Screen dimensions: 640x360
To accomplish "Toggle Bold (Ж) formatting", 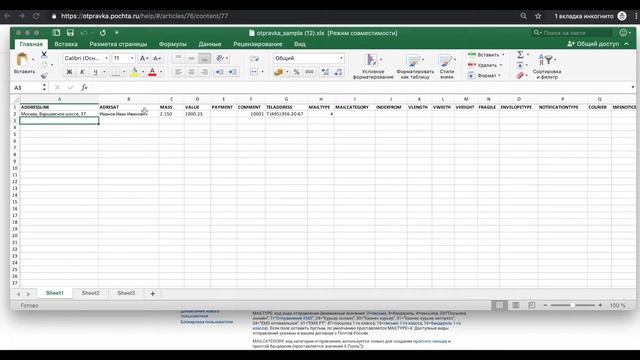I will 69,72.
